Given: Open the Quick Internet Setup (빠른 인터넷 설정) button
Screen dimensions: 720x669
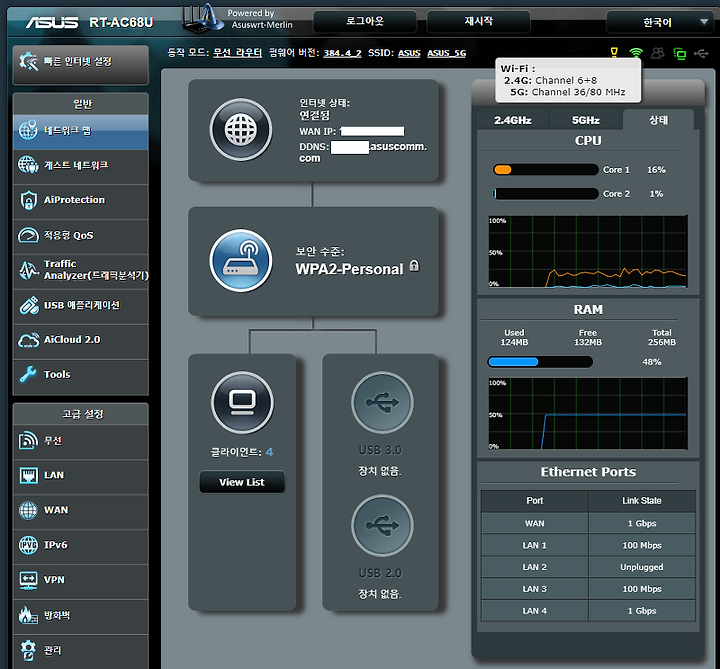Looking at the screenshot, I should [x=80, y=64].
